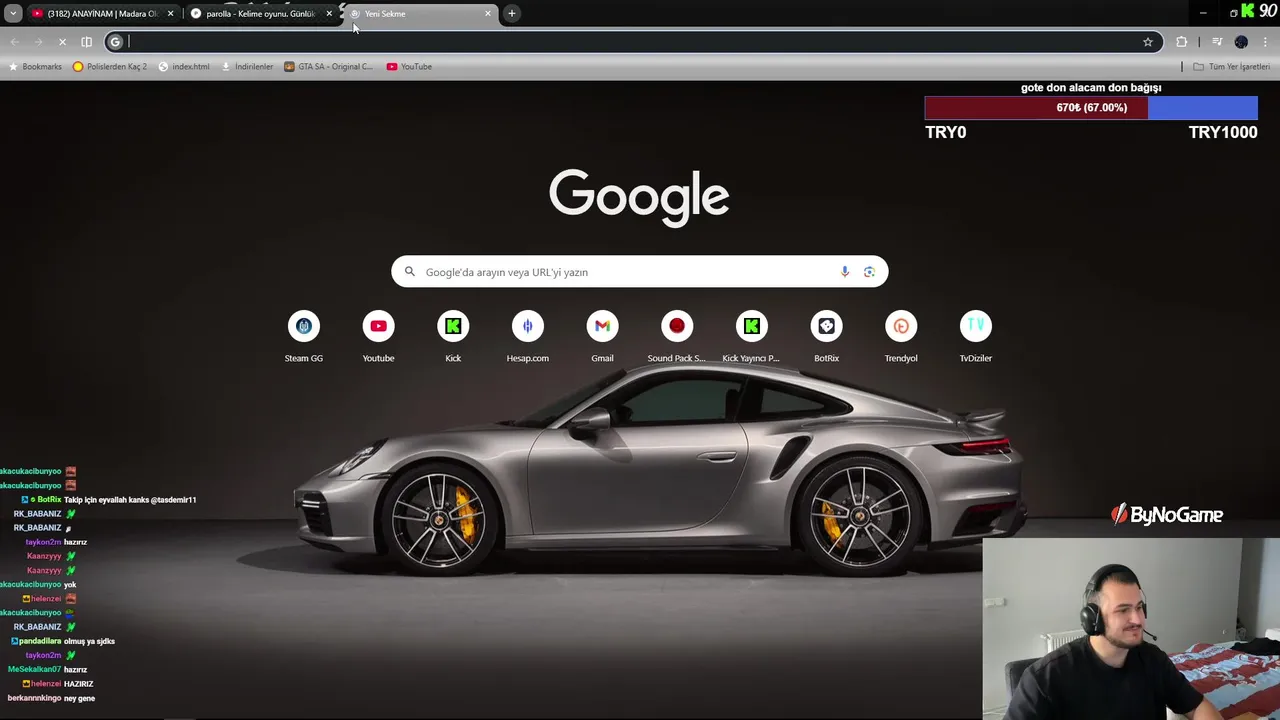Image resolution: width=1280 pixels, height=720 pixels.
Task: Open Polislerden Kaç 2 bookmark
Action: coord(110,67)
